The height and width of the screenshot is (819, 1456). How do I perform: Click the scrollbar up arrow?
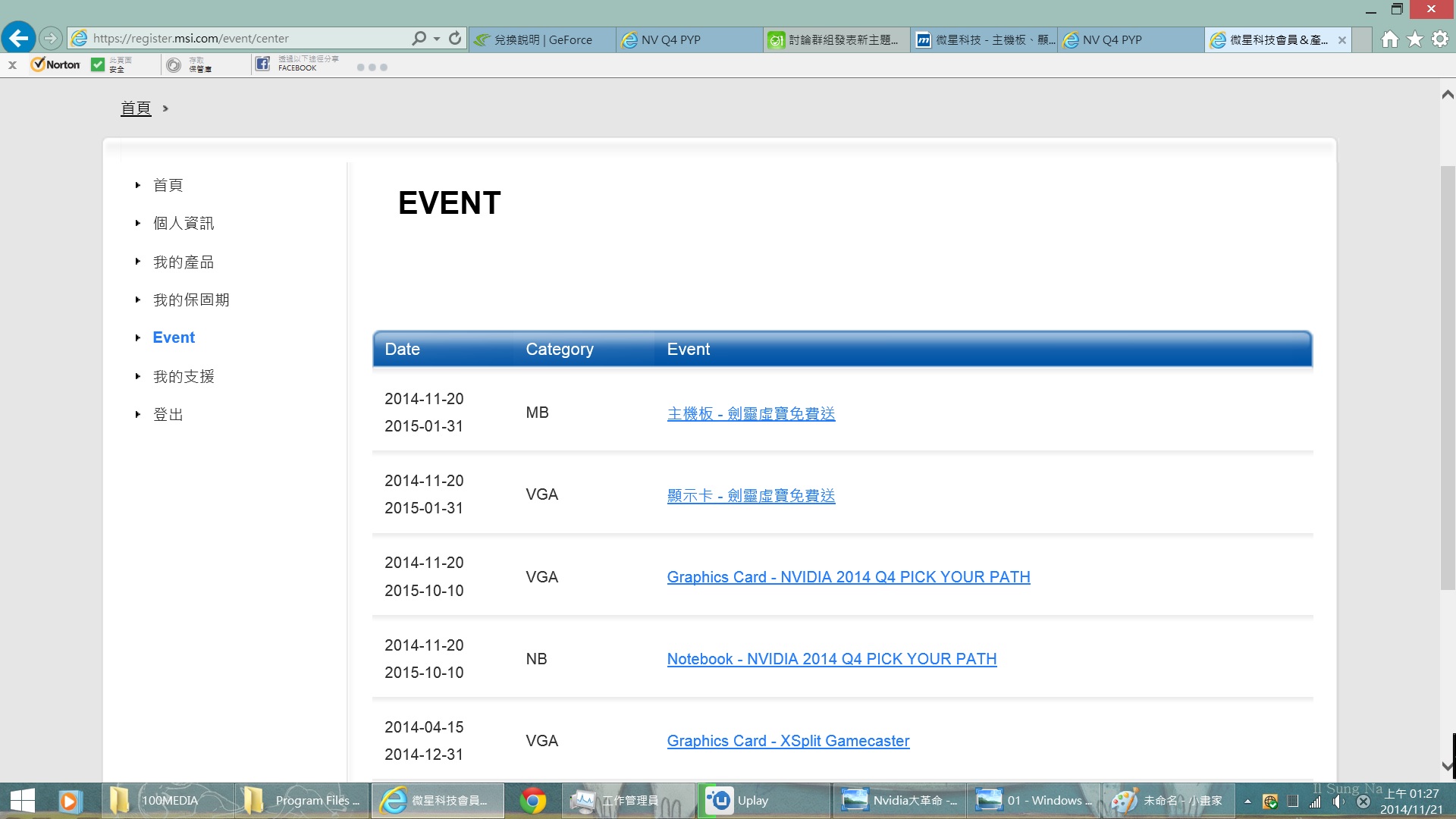(x=1447, y=95)
